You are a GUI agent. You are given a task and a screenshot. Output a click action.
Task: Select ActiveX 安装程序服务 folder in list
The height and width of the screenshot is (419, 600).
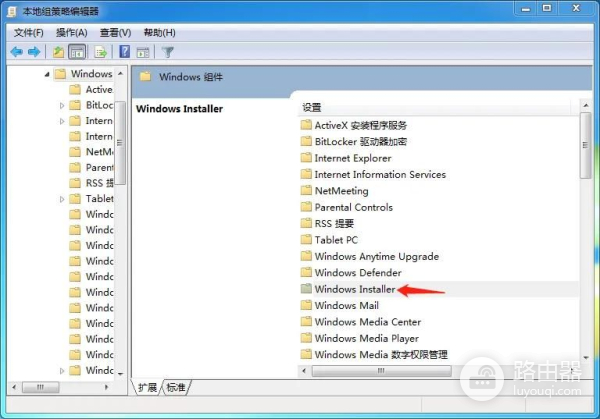click(x=354, y=125)
